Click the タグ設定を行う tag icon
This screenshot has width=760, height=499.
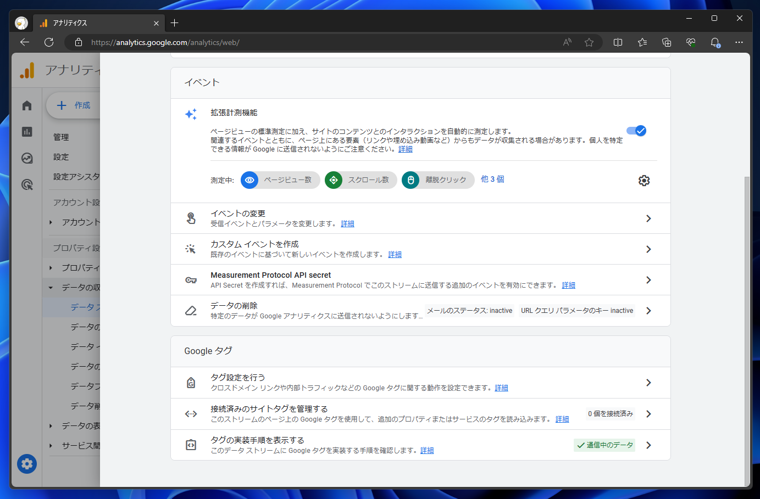coord(191,383)
